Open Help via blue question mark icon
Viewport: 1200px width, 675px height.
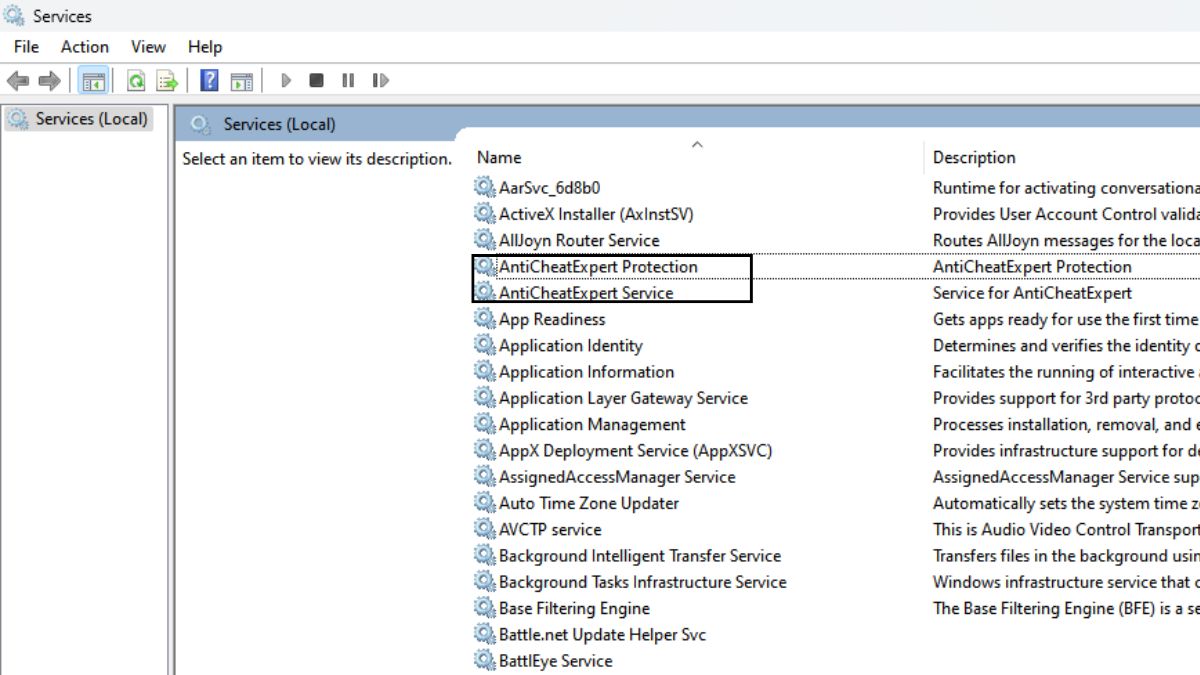point(209,81)
